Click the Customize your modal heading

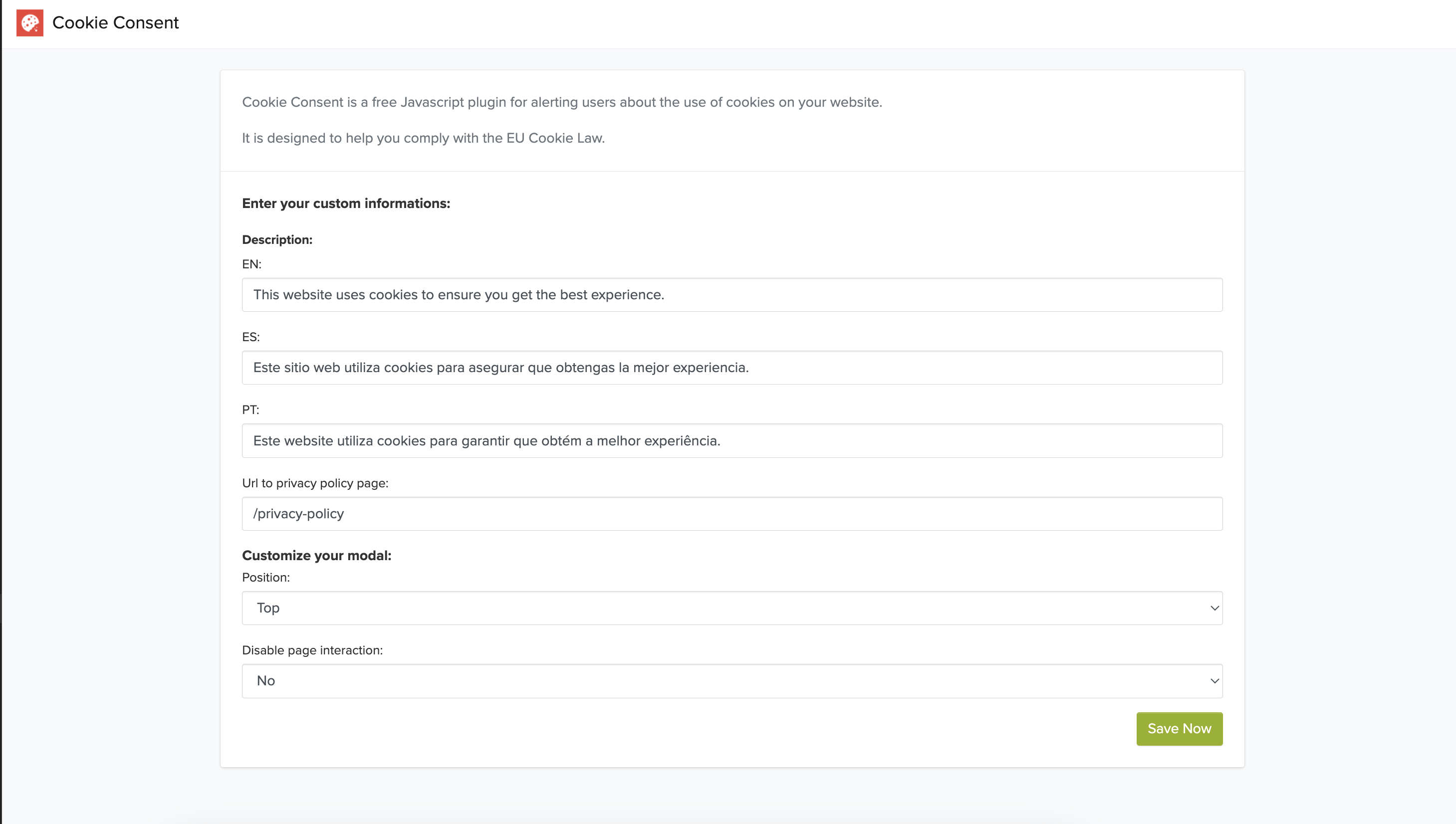tap(317, 556)
